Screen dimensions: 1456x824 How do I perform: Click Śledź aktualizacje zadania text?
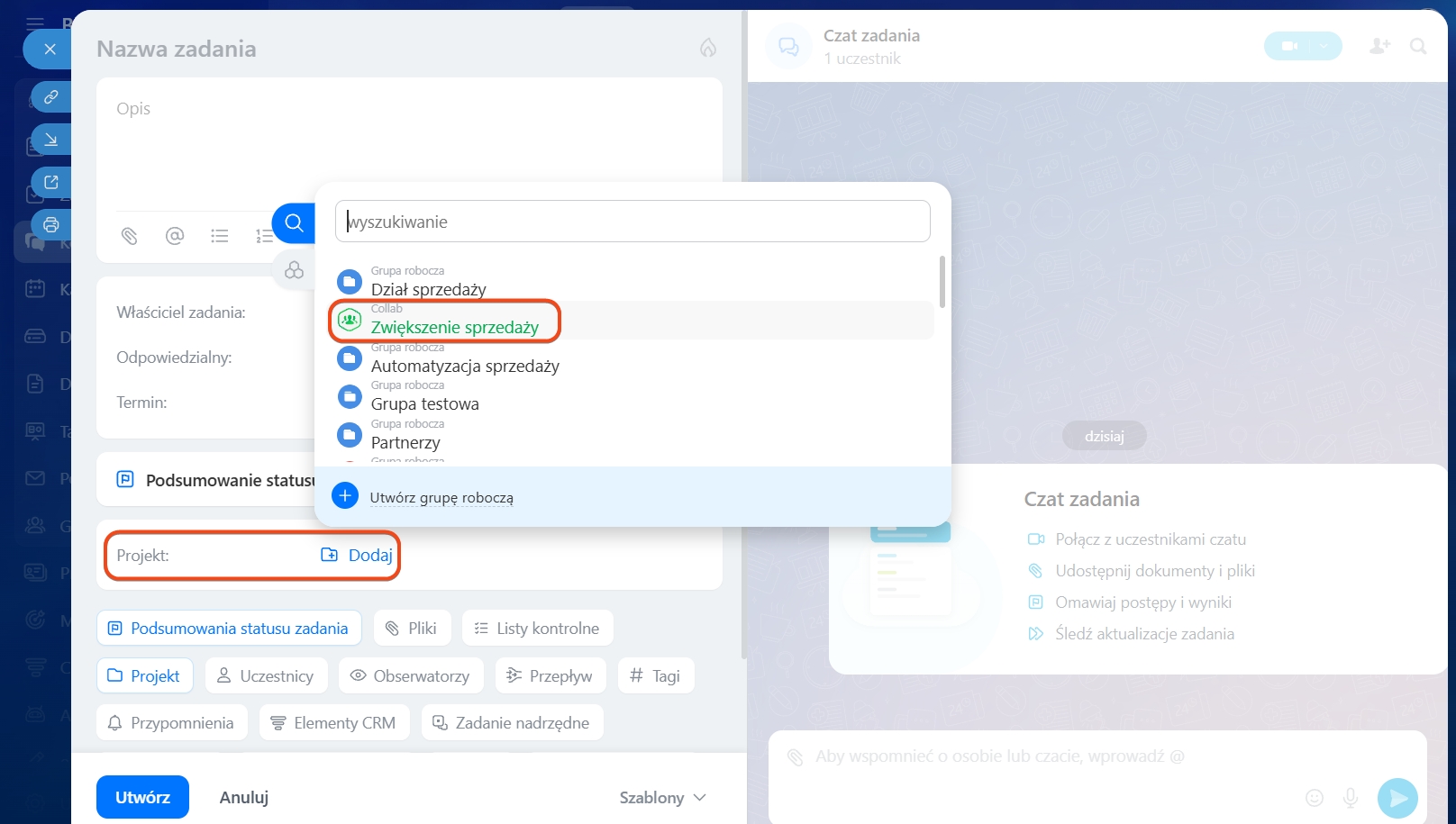pyautogui.click(x=1144, y=634)
